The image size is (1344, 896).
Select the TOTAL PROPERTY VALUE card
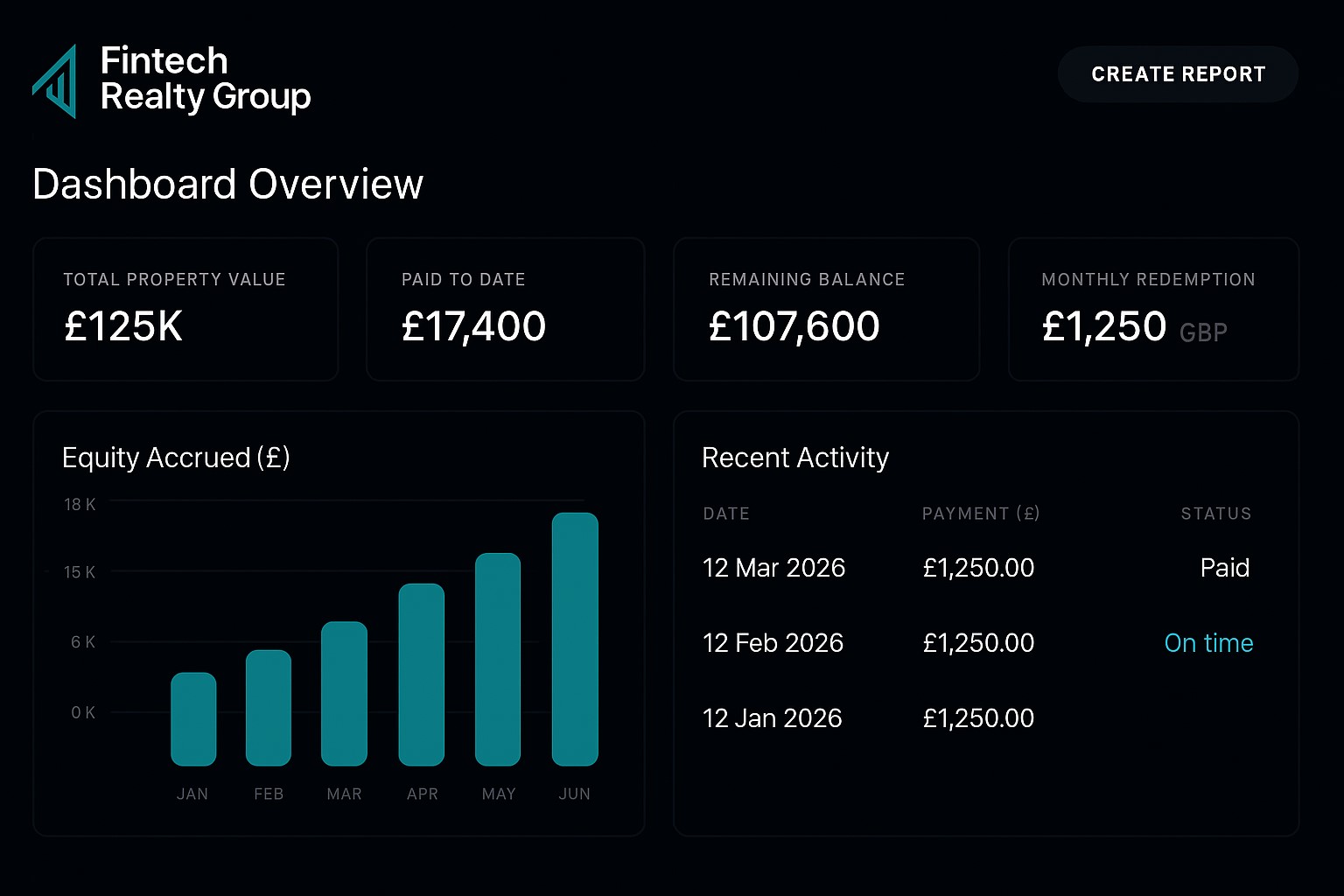[185, 309]
